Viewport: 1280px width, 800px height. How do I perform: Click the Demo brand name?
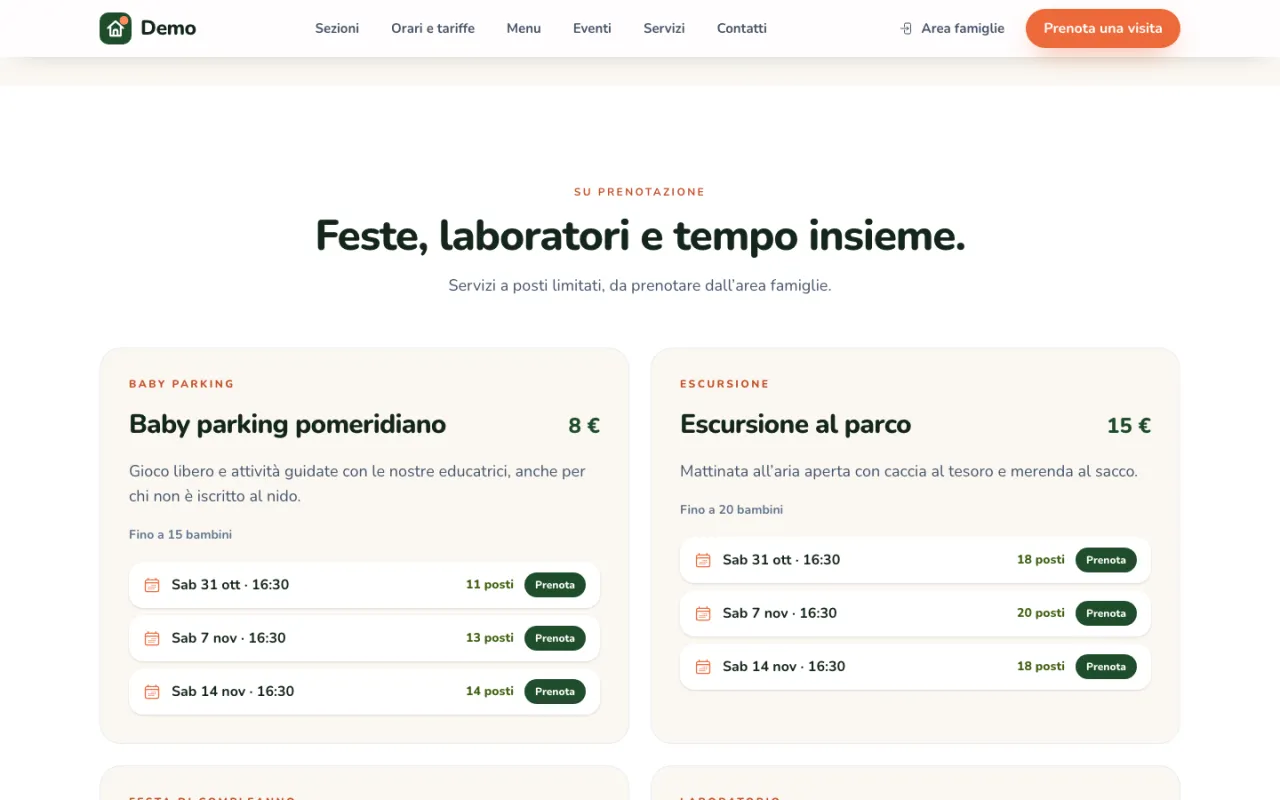click(x=168, y=28)
